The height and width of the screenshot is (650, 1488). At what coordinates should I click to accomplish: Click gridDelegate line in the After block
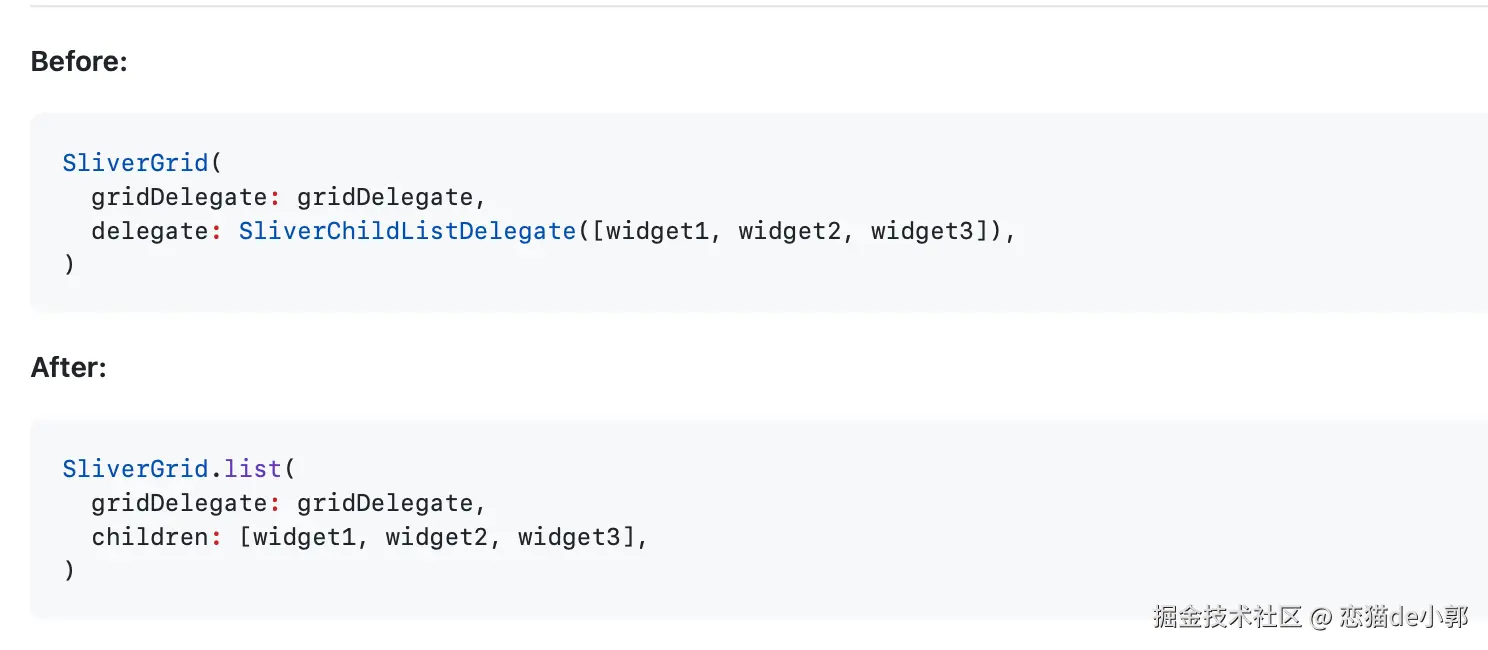coord(288,503)
